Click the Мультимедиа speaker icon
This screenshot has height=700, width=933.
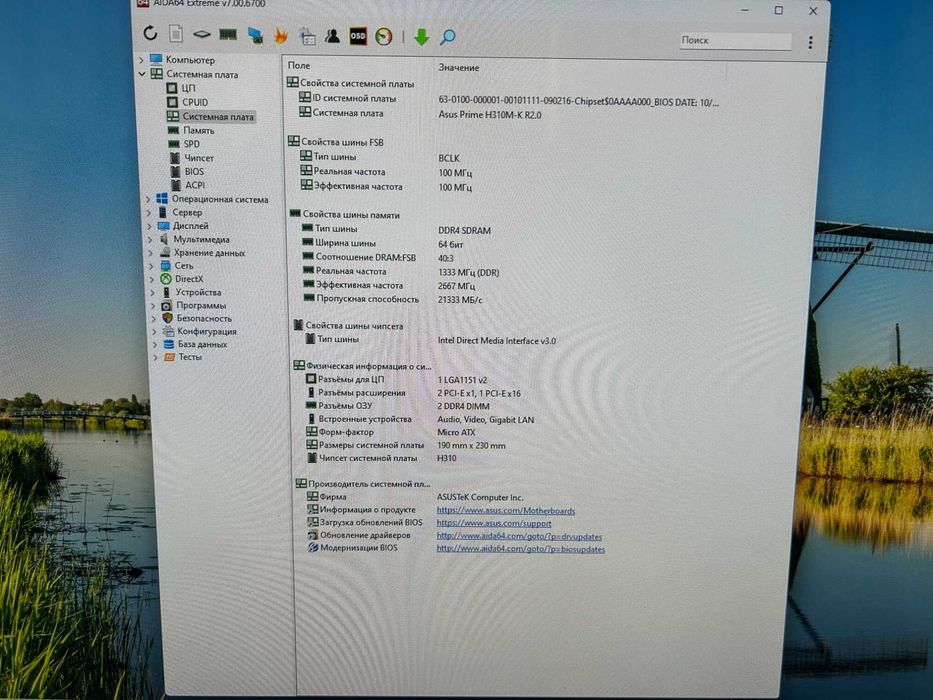pyautogui.click(x=164, y=239)
